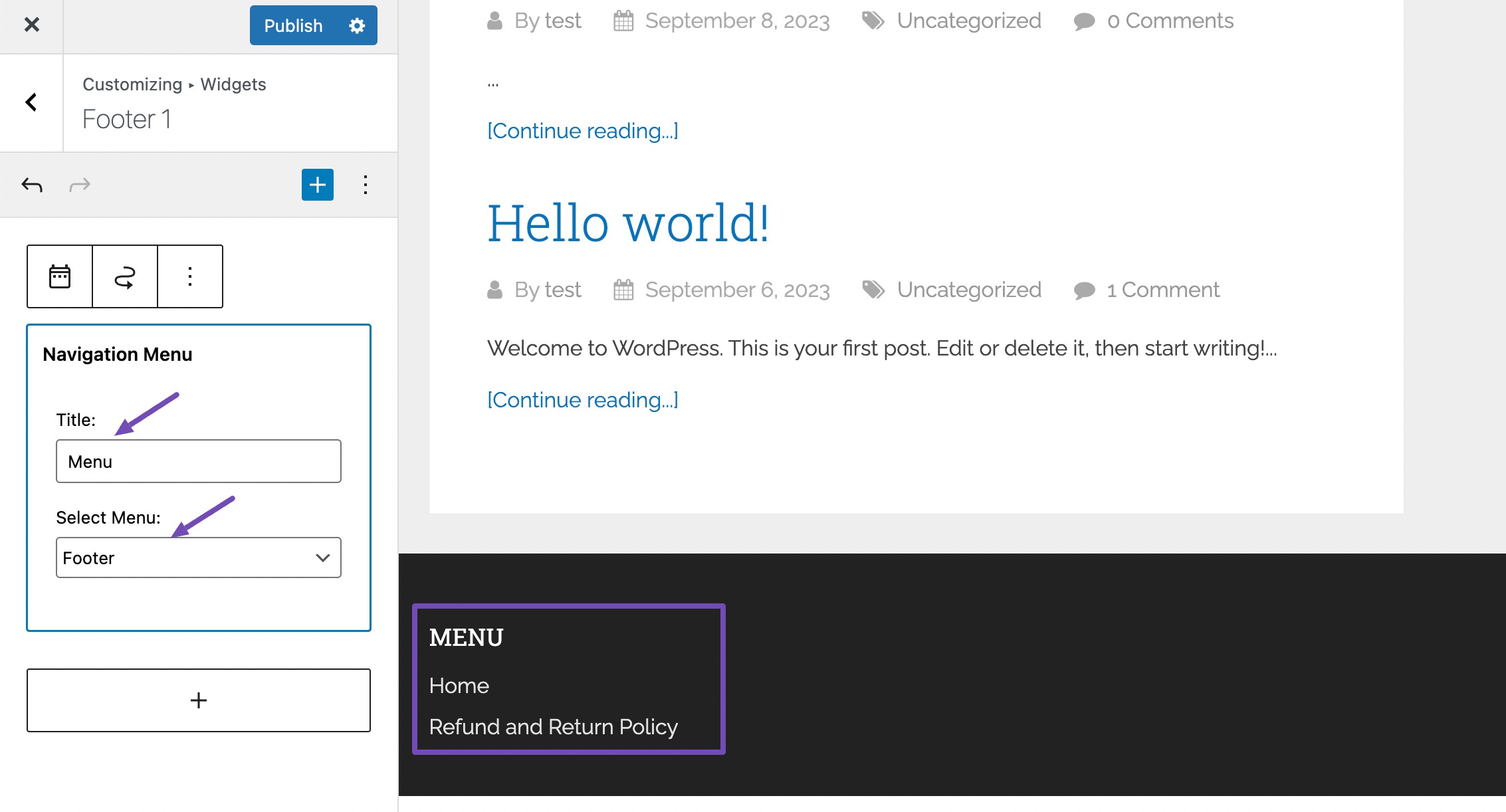
Task: Click the Hello world post thumbnail
Action: click(628, 223)
